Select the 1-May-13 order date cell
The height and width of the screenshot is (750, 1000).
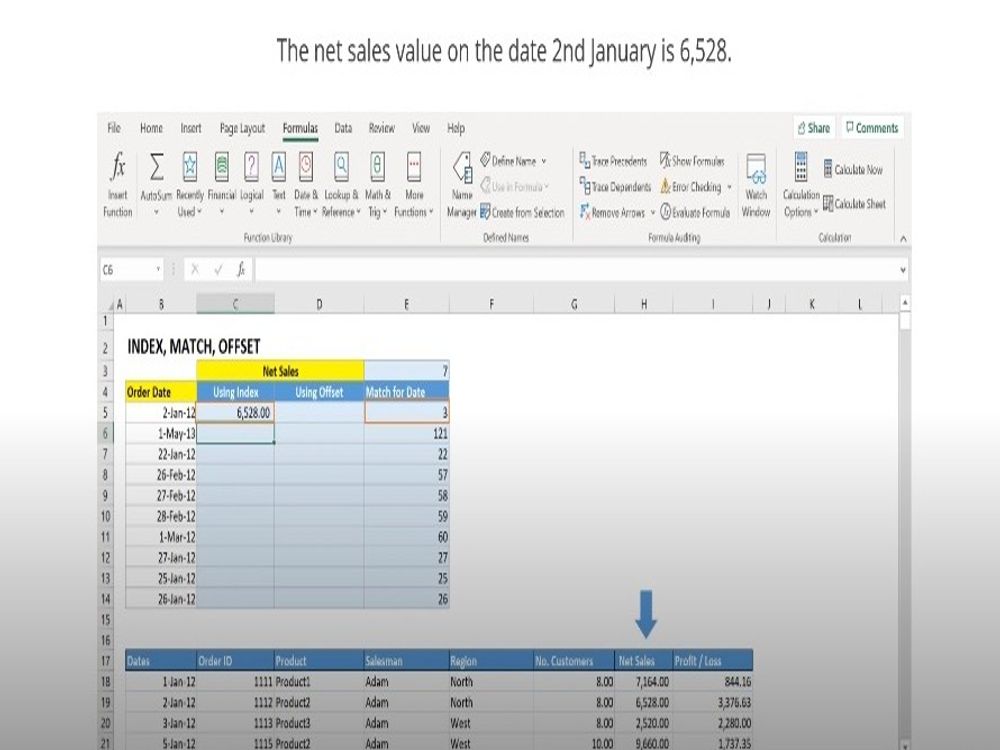(161, 434)
